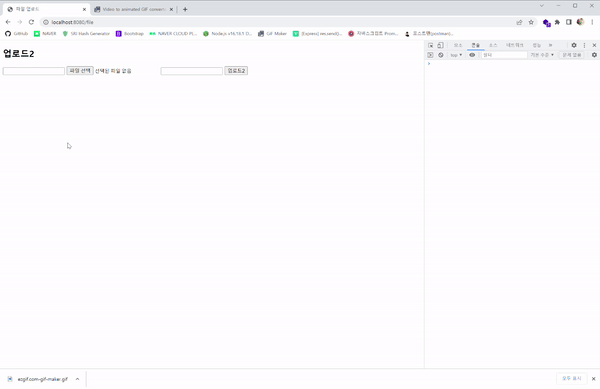Click the show all downloads button

pyautogui.click(x=572, y=379)
